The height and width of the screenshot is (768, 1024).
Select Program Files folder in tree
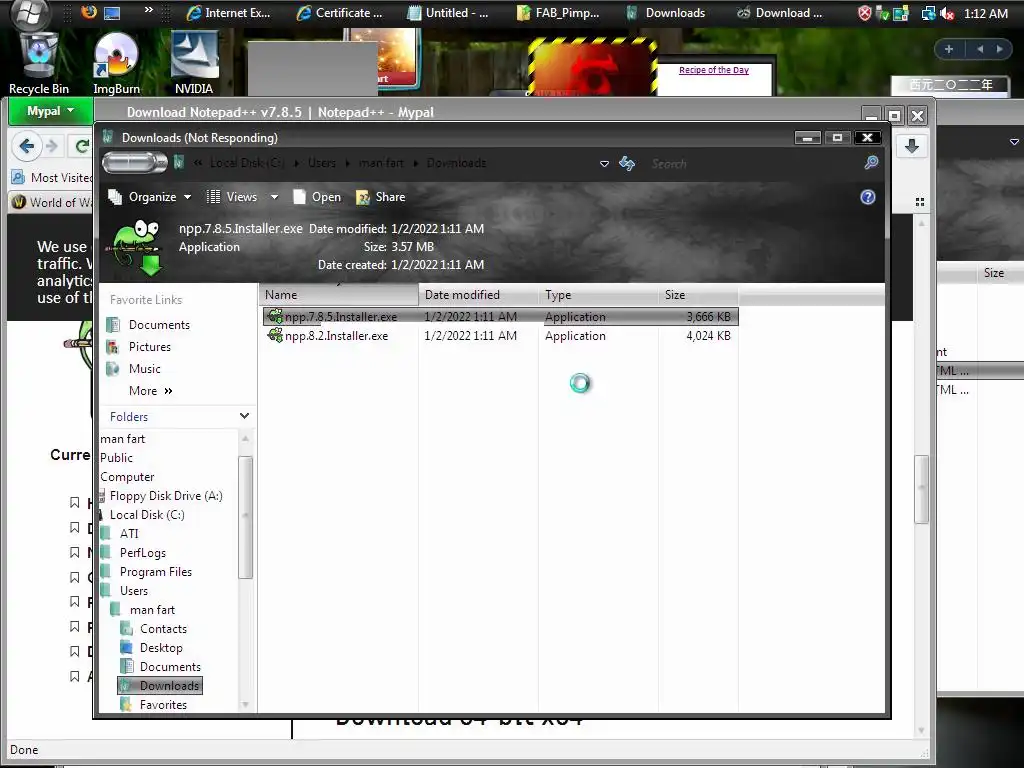pos(148,571)
